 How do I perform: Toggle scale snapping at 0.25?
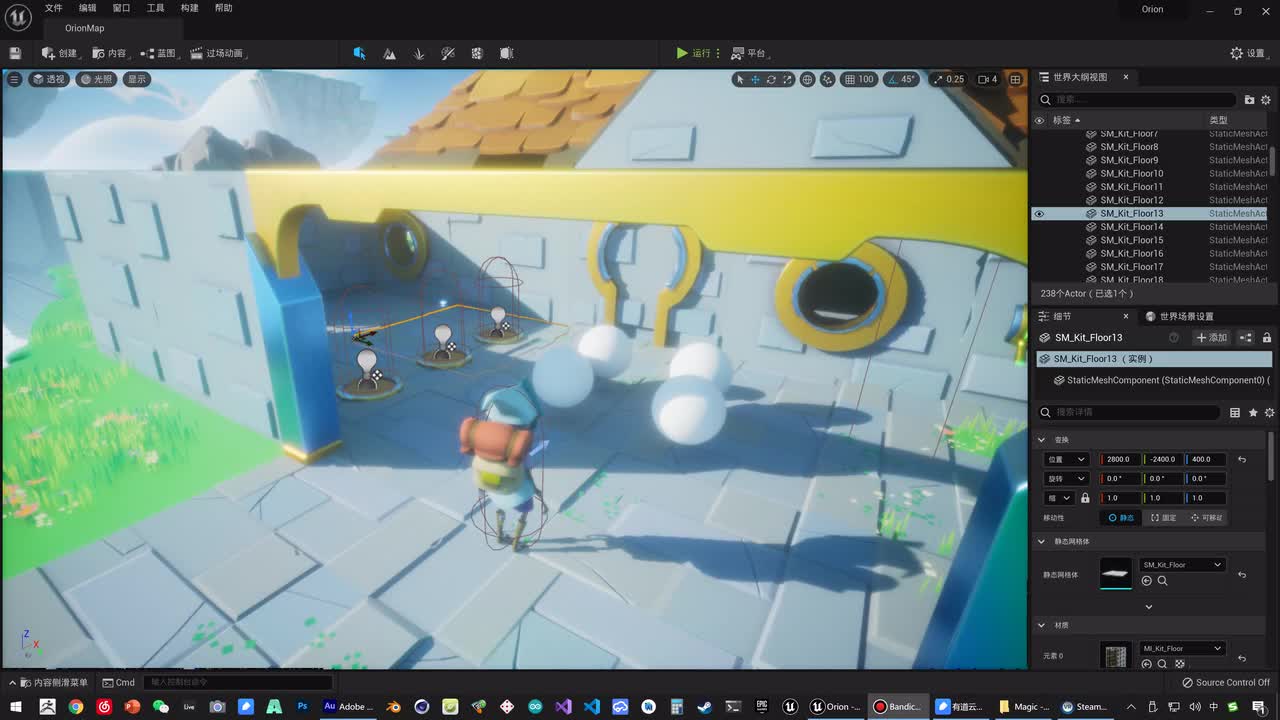point(937,79)
